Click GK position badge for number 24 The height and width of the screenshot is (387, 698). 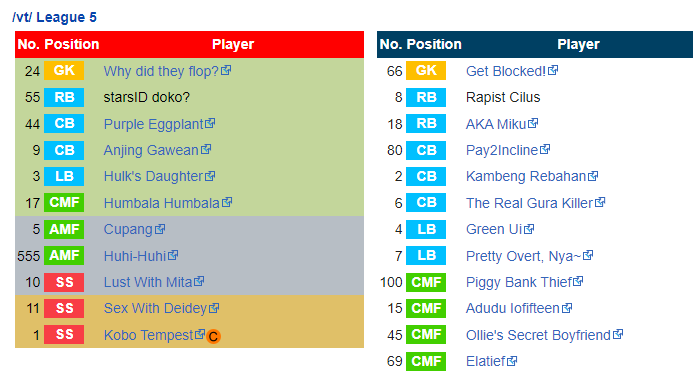pos(64,71)
